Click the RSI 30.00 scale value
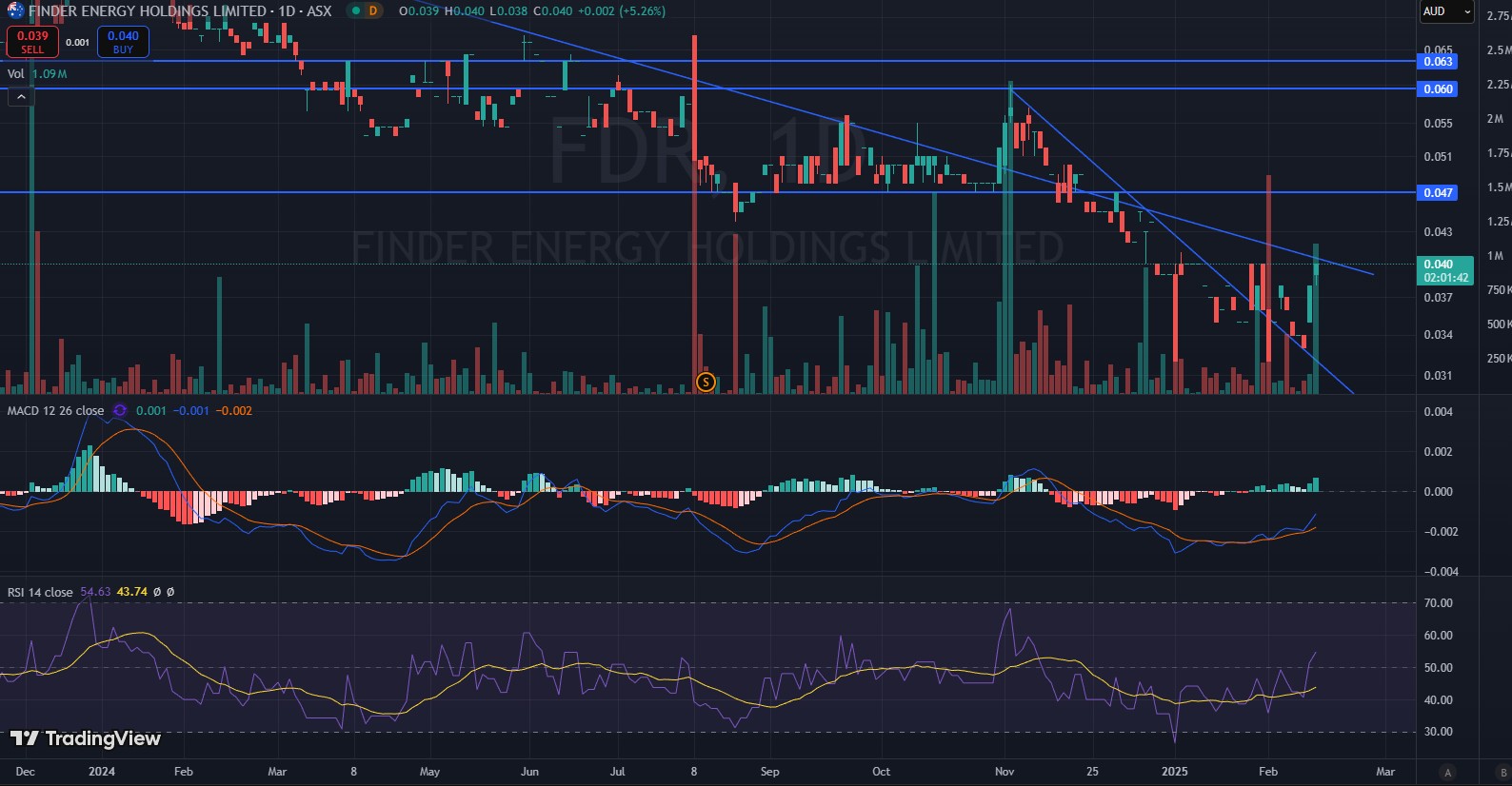 click(x=1438, y=732)
